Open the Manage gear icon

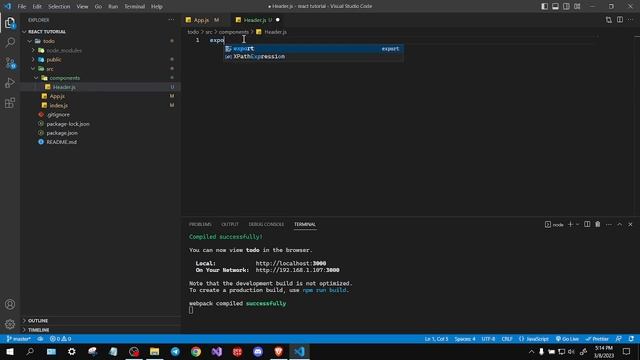coord(10,324)
